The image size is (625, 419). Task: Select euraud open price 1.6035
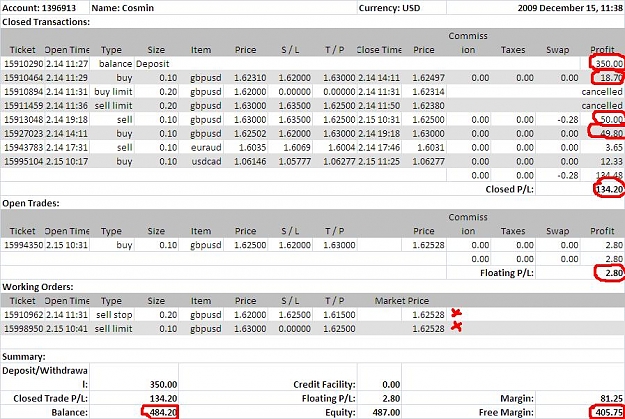[252, 148]
